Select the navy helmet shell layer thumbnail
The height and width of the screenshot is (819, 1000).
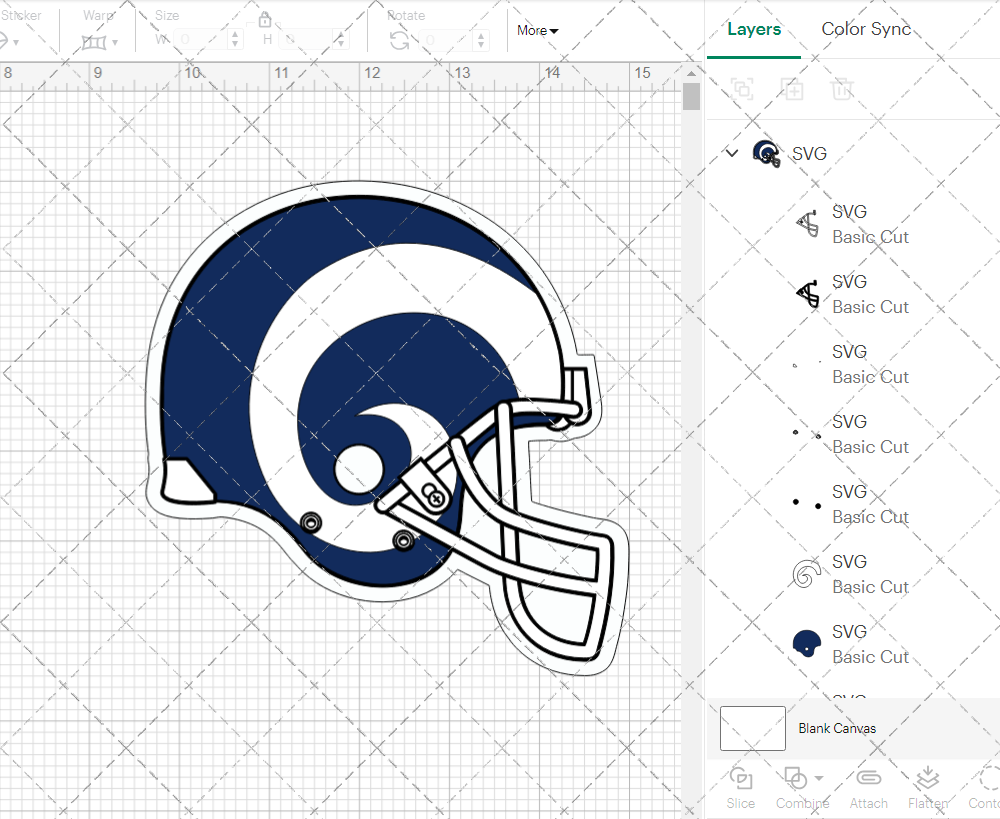point(806,644)
